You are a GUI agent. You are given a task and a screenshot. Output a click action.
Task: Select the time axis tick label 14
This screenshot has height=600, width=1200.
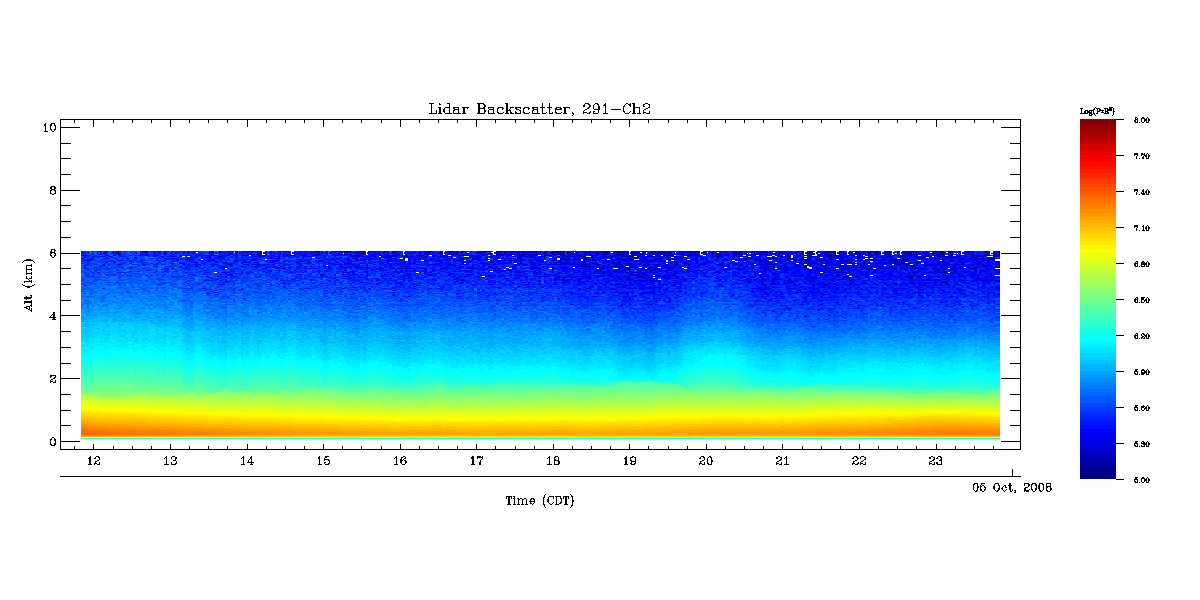247,461
